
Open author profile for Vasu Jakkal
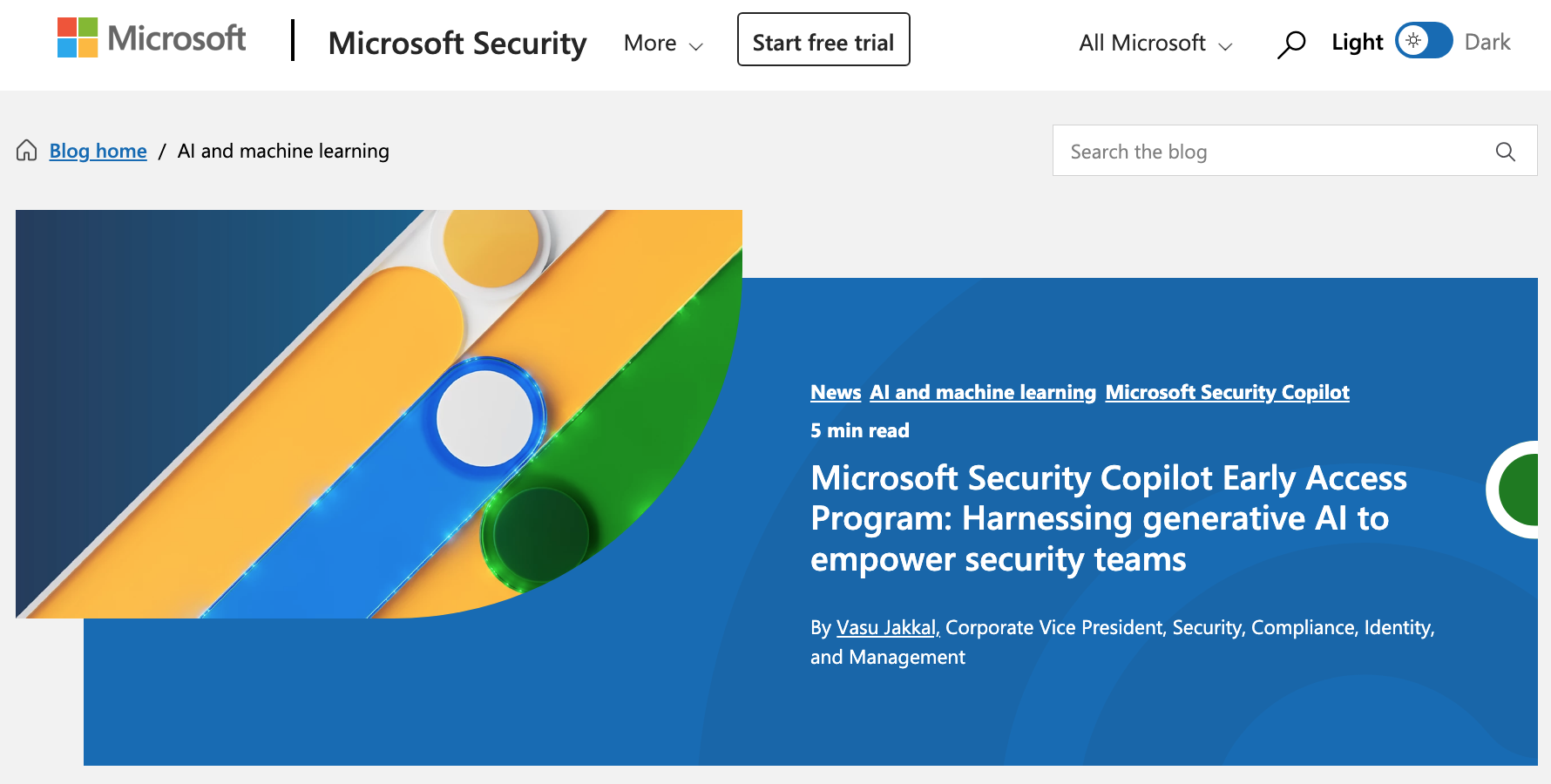pyautogui.click(x=886, y=627)
